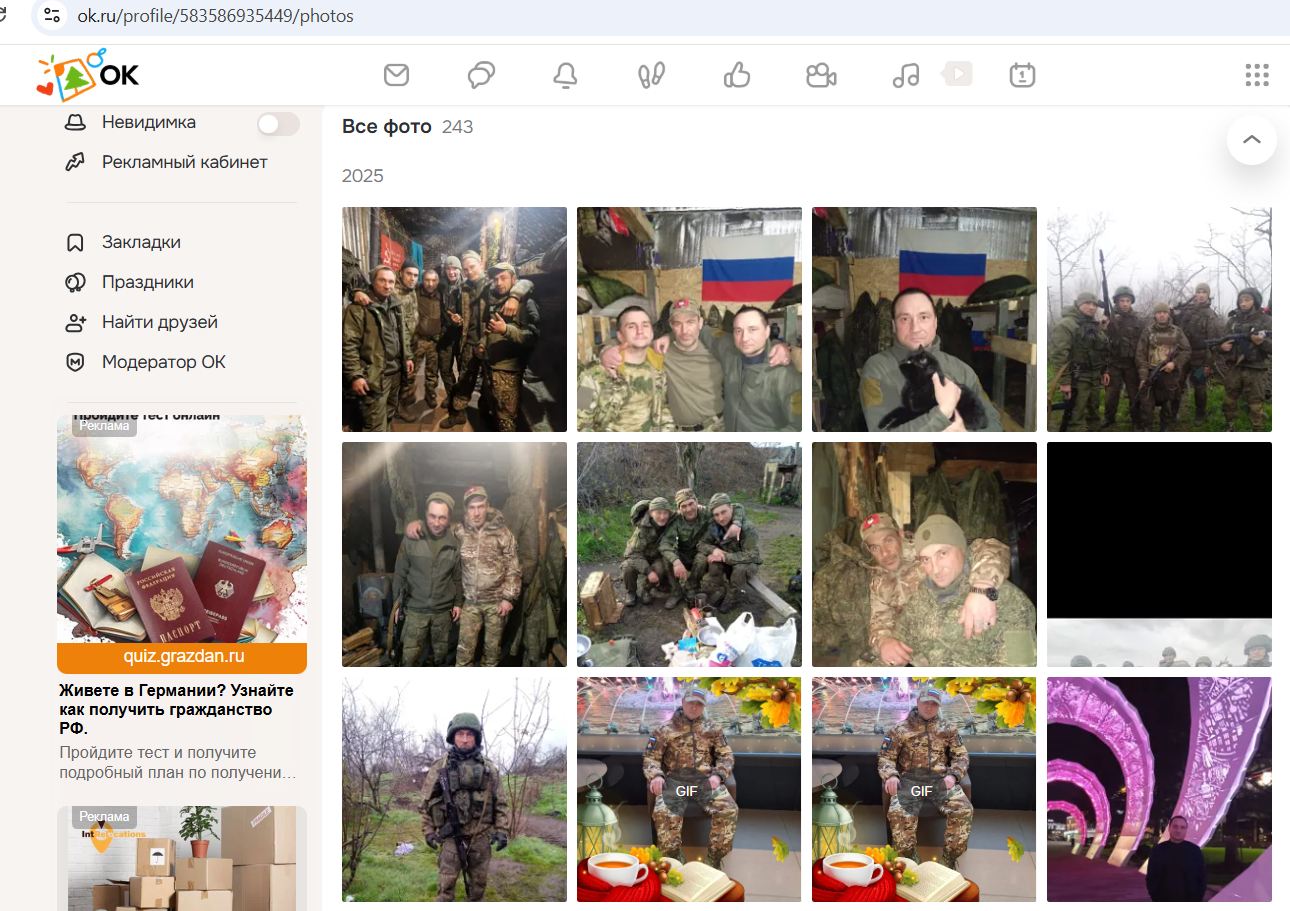Open the events calendar icon

1022,73
